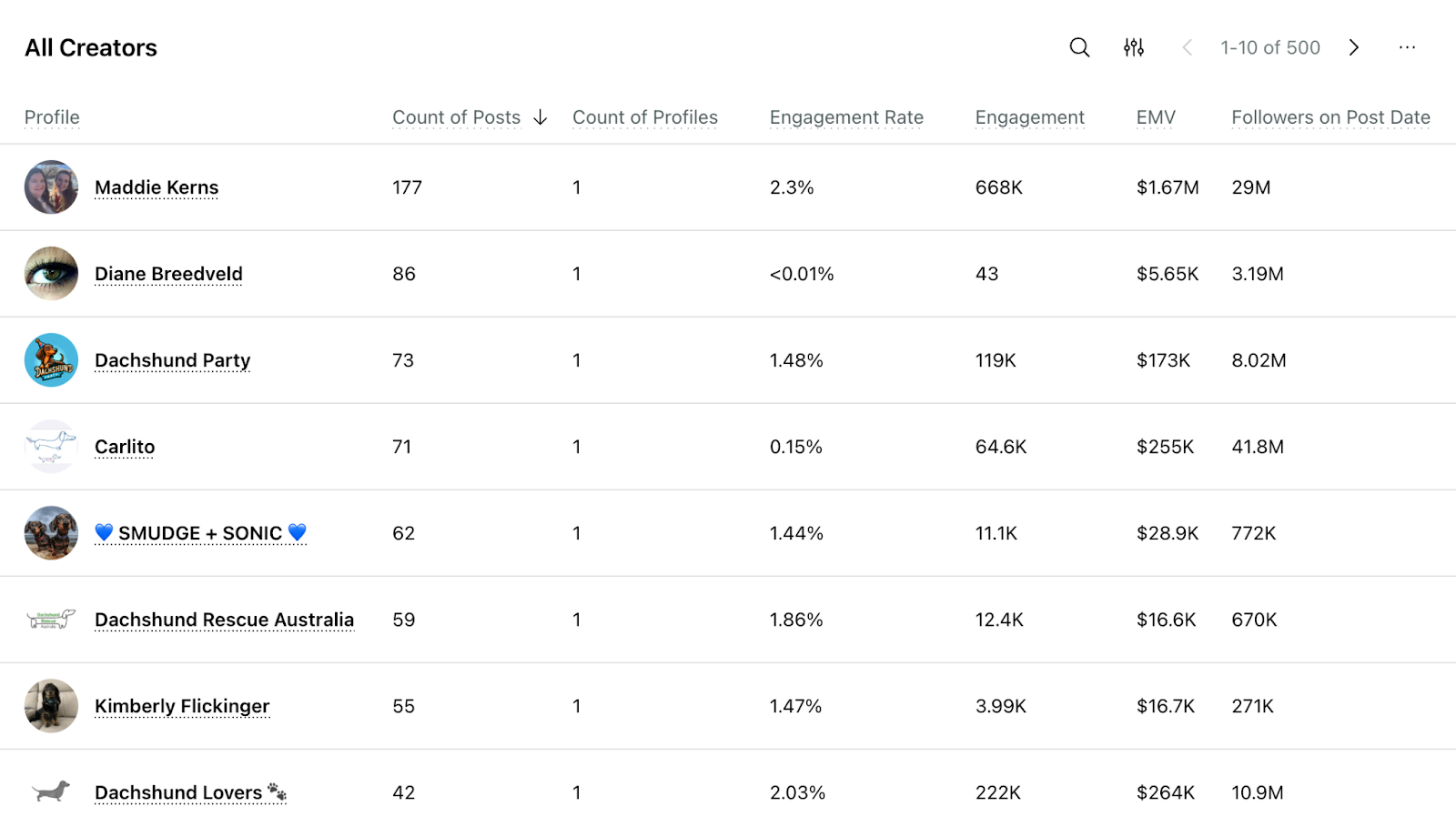Image resolution: width=1456 pixels, height=827 pixels.
Task: Sort the table by EMV column
Action: (1155, 117)
